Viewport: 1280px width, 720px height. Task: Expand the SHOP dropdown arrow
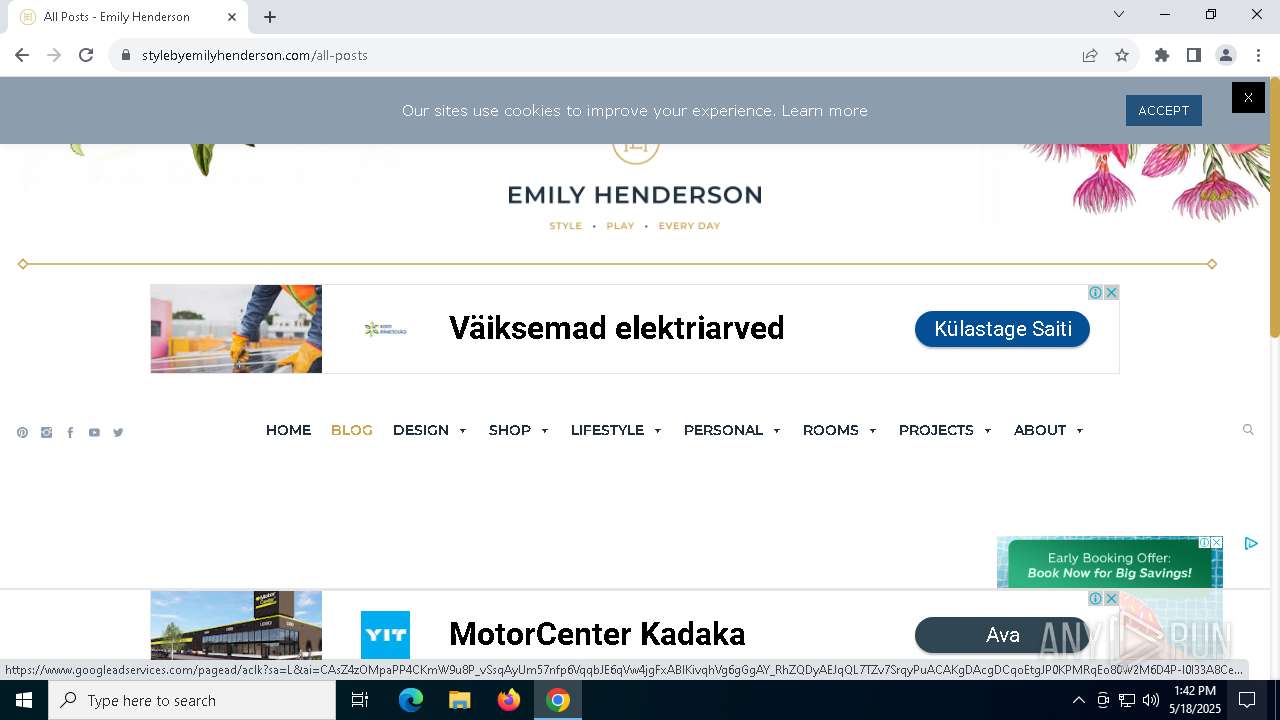[x=545, y=431]
